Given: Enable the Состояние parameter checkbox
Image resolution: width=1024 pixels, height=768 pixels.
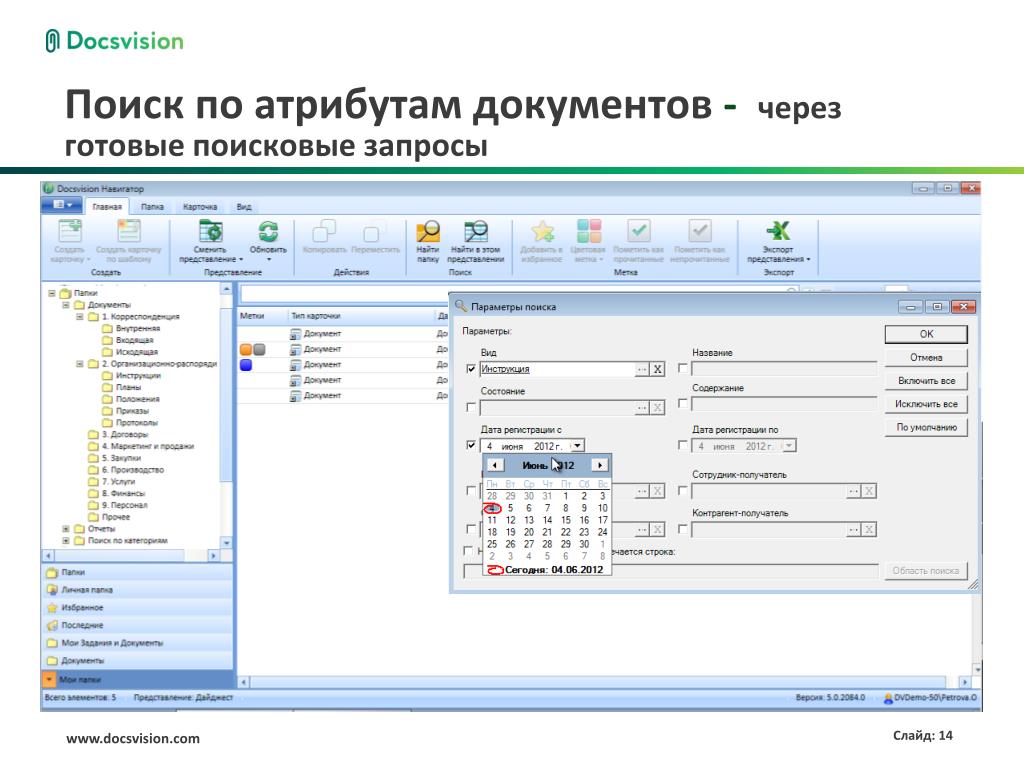Looking at the screenshot, I should tap(471, 407).
